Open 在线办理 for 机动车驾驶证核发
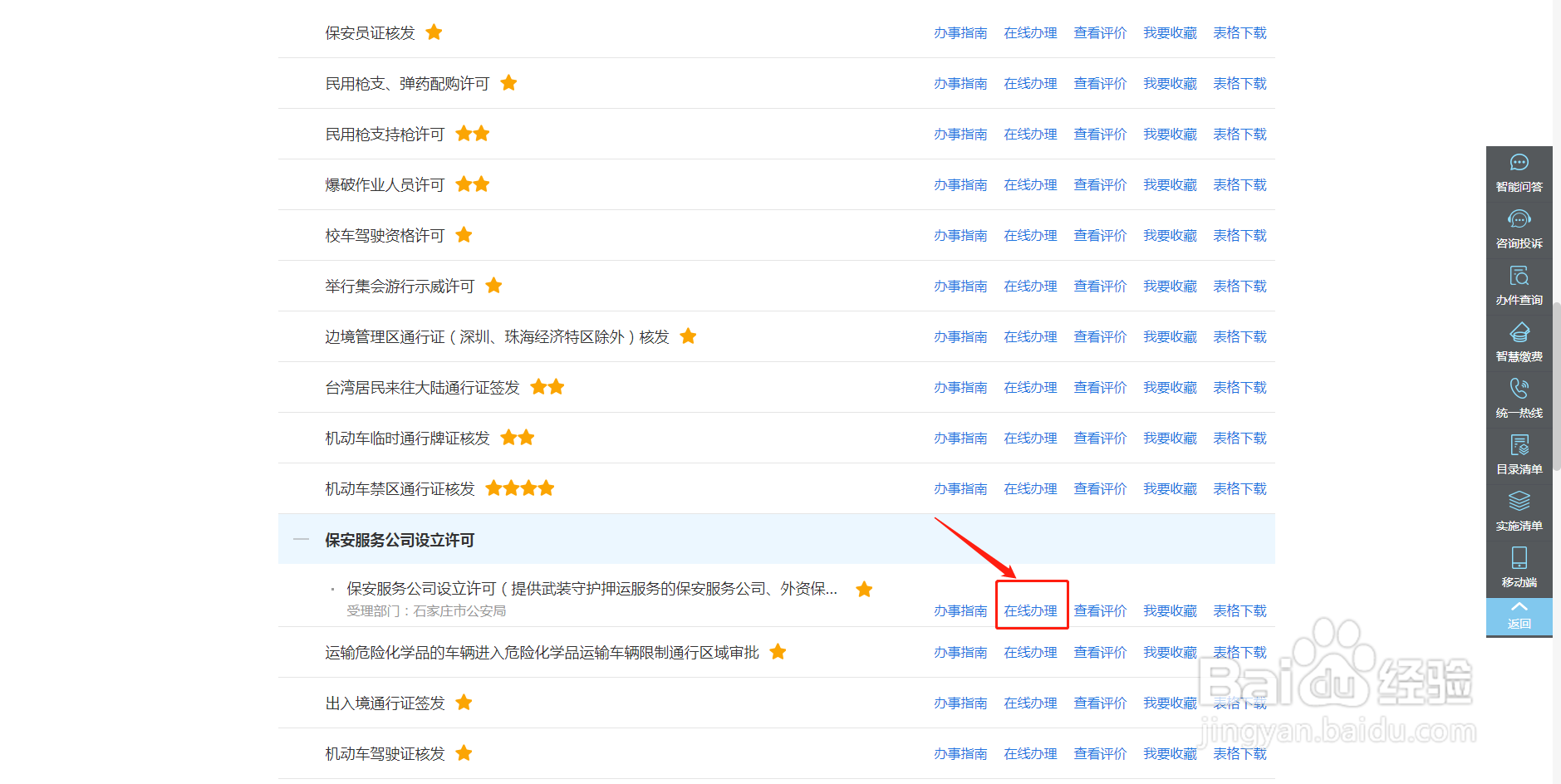This screenshot has height=784, width=1561. click(x=1030, y=752)
